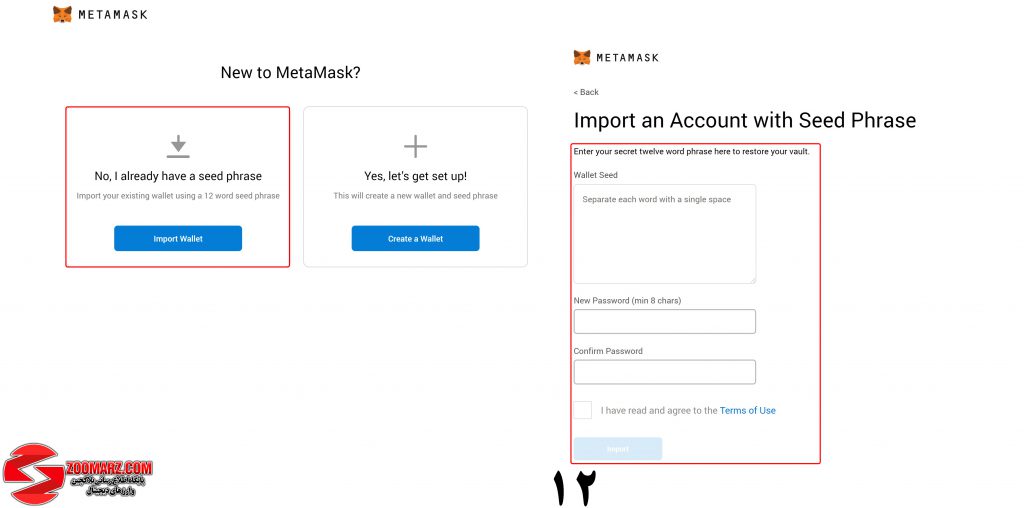The height and width of the screenshot is (508, 1024).
Task: Click the New Password input field
Action: pyautogui.click(x=665, y=321)
